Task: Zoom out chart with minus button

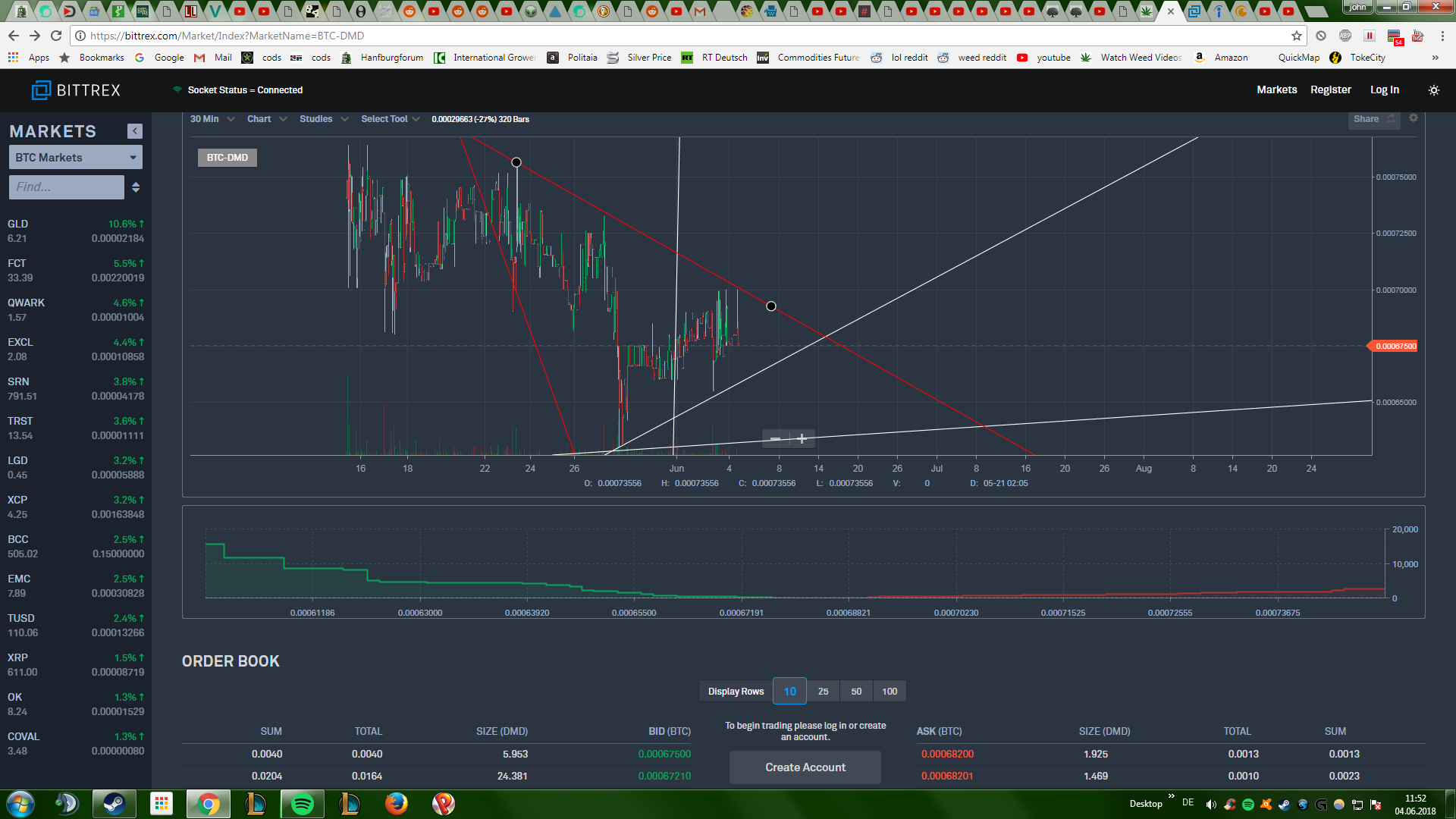Action: [775, 439]
